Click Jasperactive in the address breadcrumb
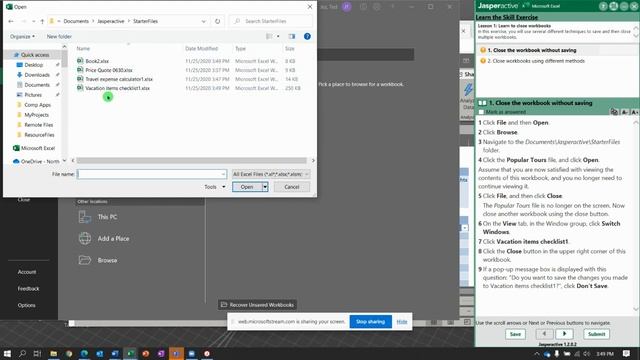Screen dimensions: 640x360 111,21
